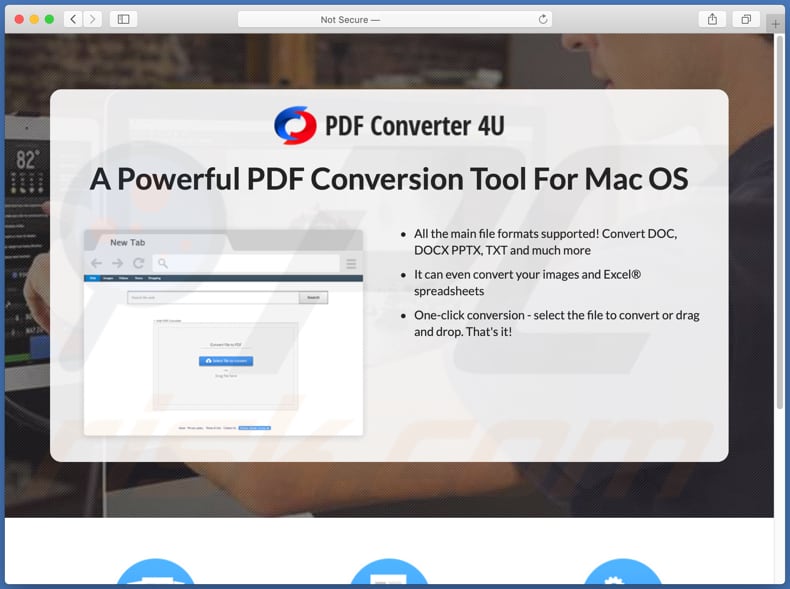The width and height of the screenshot is (790, 589).
Task: Click the green full-screen window button
Action: [x=49, y=19]
